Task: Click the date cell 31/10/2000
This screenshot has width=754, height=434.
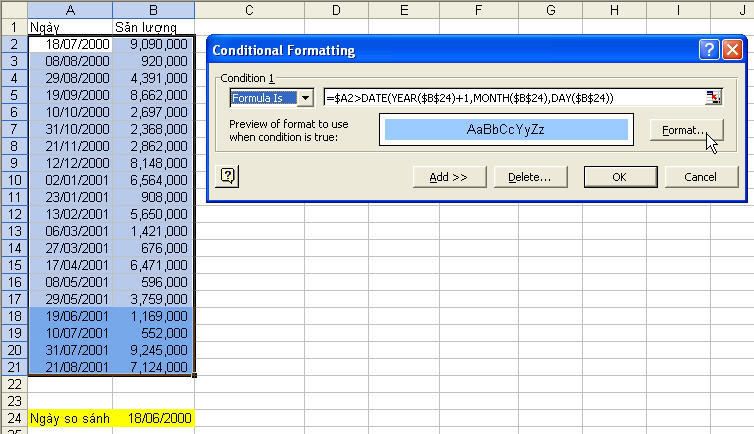Action: 70,129
